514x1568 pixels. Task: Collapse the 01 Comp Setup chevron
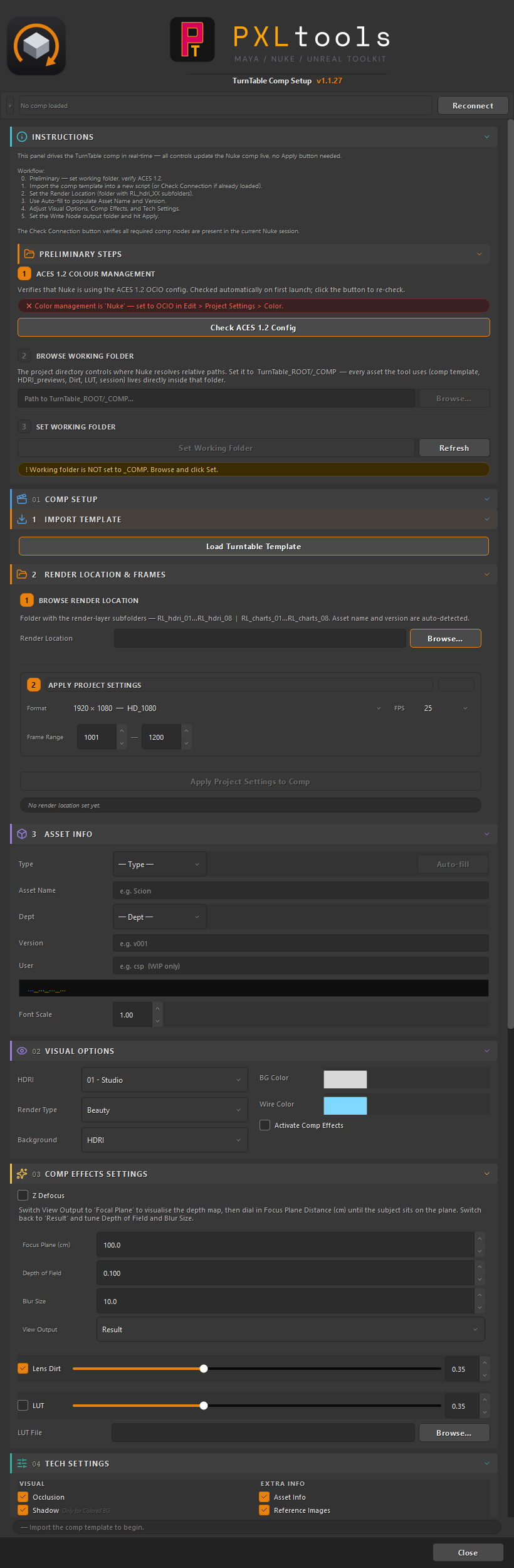(x=487, y=499)
